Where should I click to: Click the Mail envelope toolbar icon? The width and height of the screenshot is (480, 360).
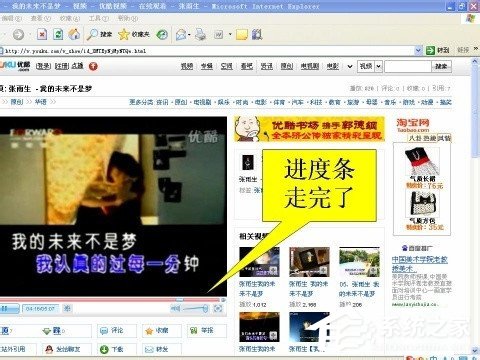click(x=181, y=34)
